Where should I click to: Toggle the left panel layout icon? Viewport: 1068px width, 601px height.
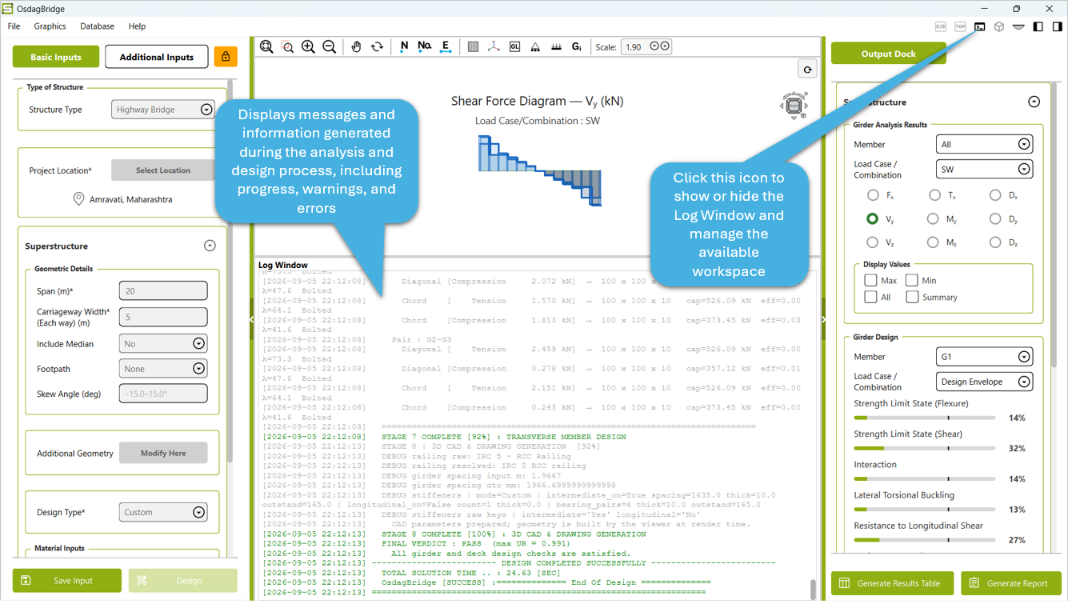(x=1038, y=27)
